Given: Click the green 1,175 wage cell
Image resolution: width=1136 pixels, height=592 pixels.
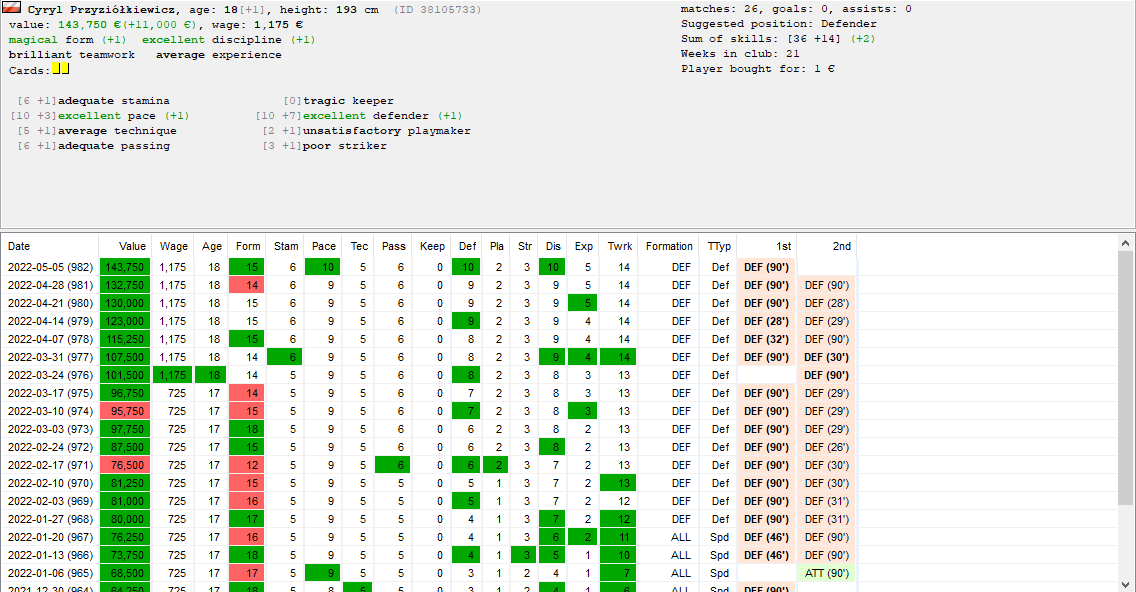Looking at the screenshot, I should [x=172, y=375].
